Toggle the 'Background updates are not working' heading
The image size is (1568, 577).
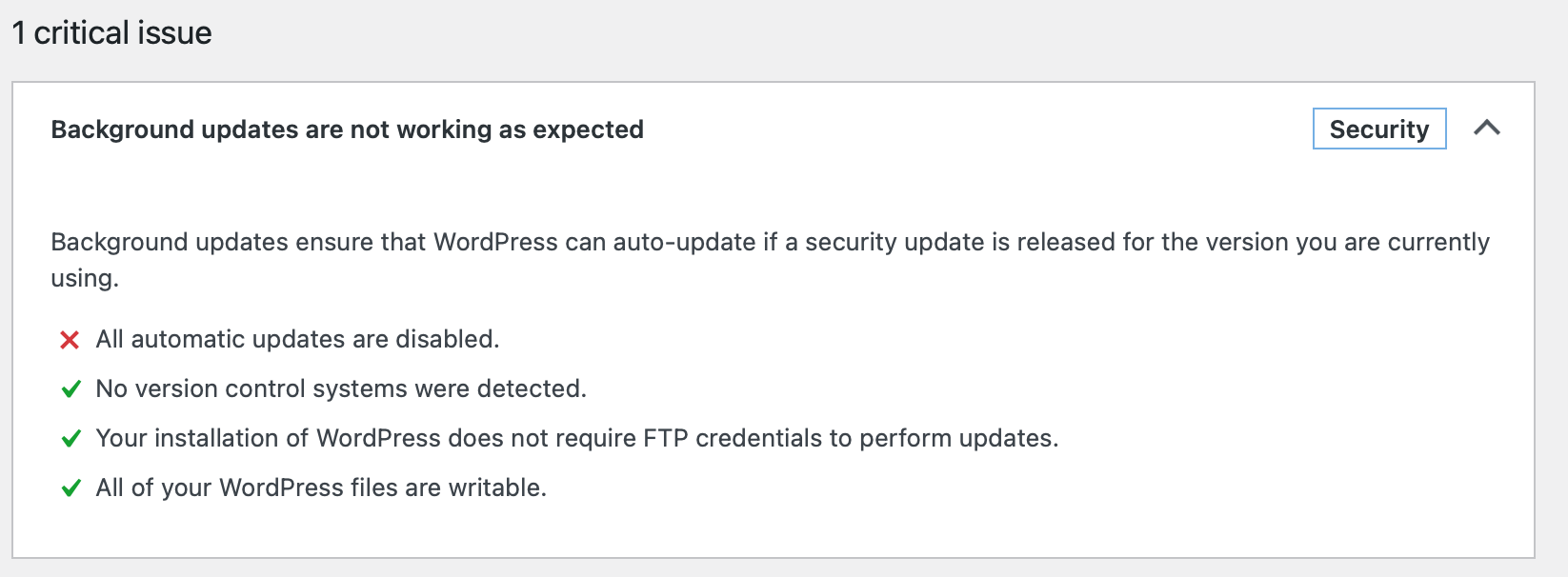pyautogui.click(x=347, y=129)
